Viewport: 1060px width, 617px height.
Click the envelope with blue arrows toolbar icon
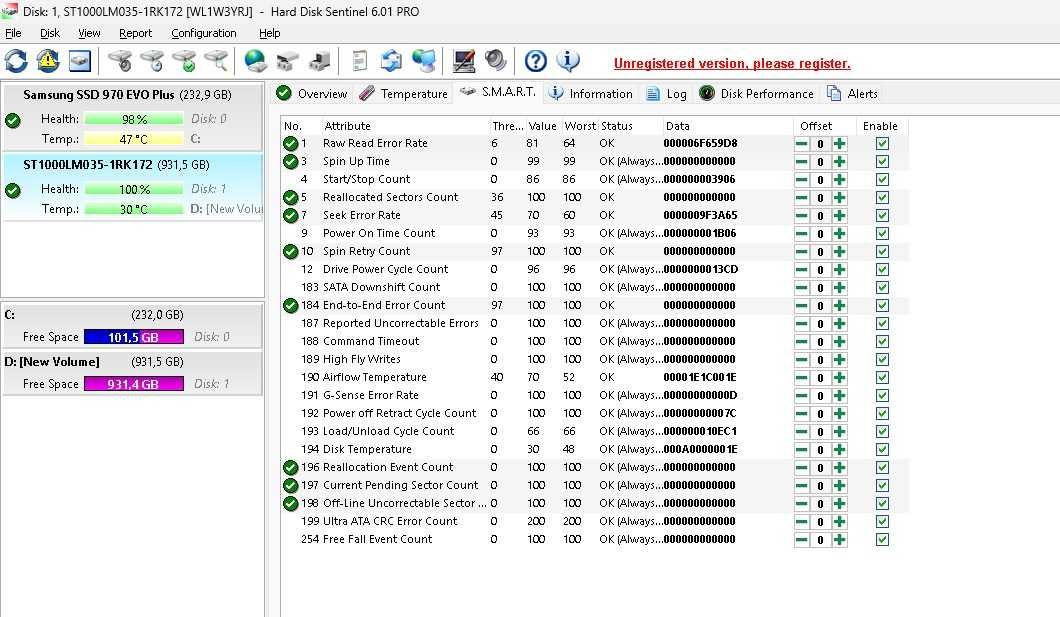click(x=391, y=61)
